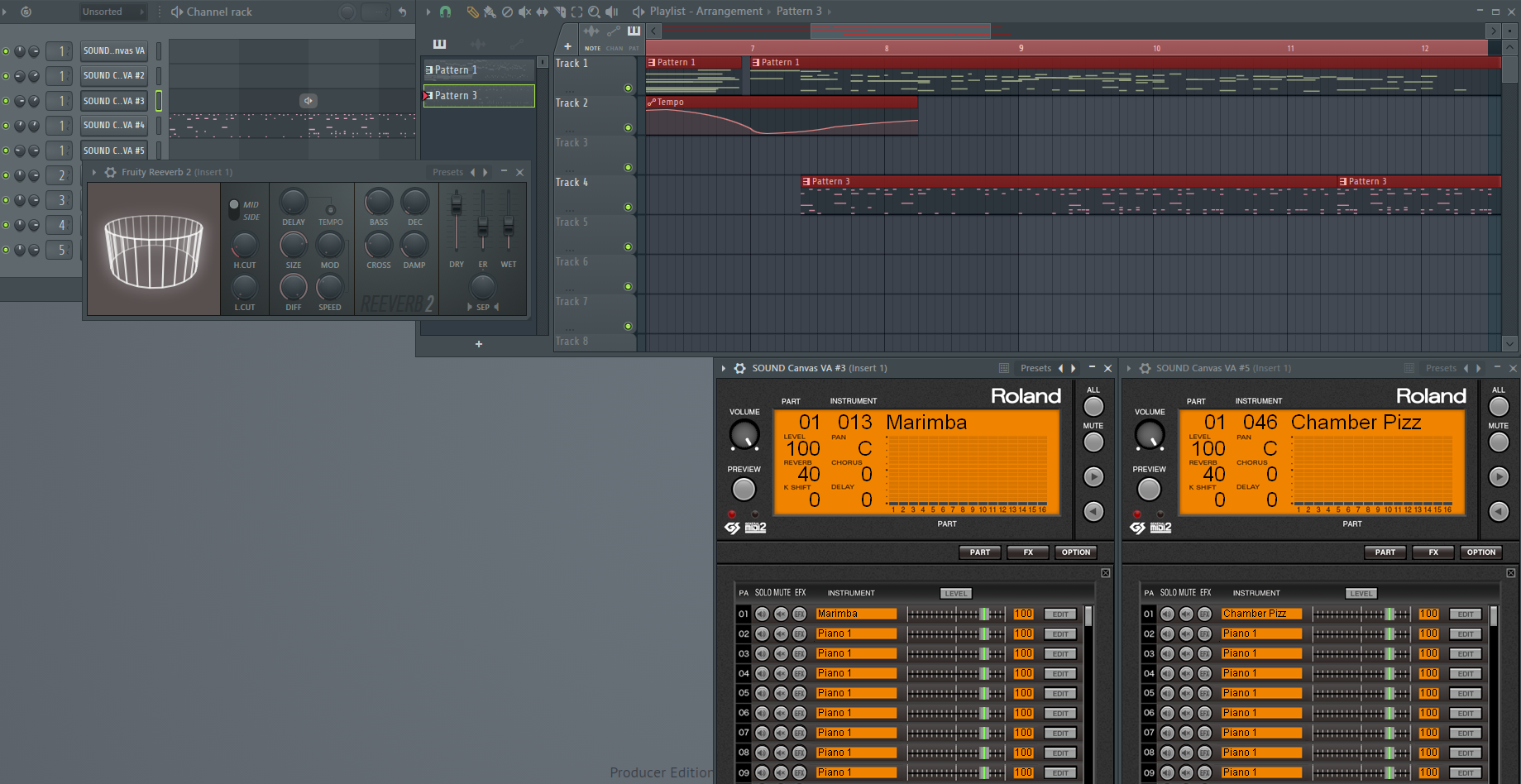The image size is (1521, 784).
Task: Expand the Fruity Reeverb 2 options arrow
Action: tap(94, 172)
